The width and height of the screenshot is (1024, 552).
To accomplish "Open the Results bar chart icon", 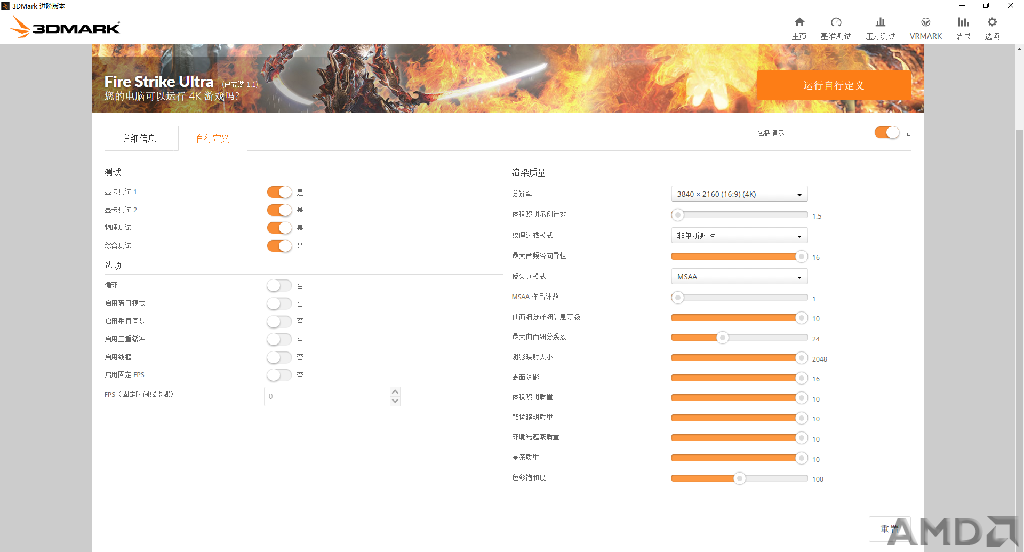I will (963, 28).
